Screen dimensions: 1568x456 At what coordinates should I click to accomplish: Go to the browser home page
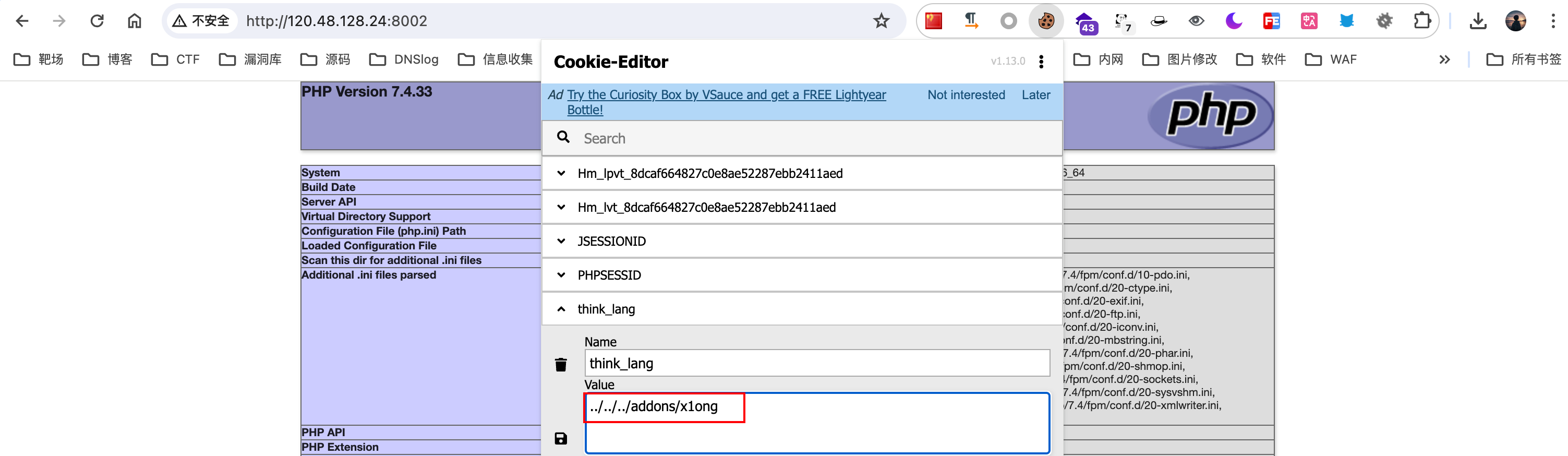(x=135, y=21)
